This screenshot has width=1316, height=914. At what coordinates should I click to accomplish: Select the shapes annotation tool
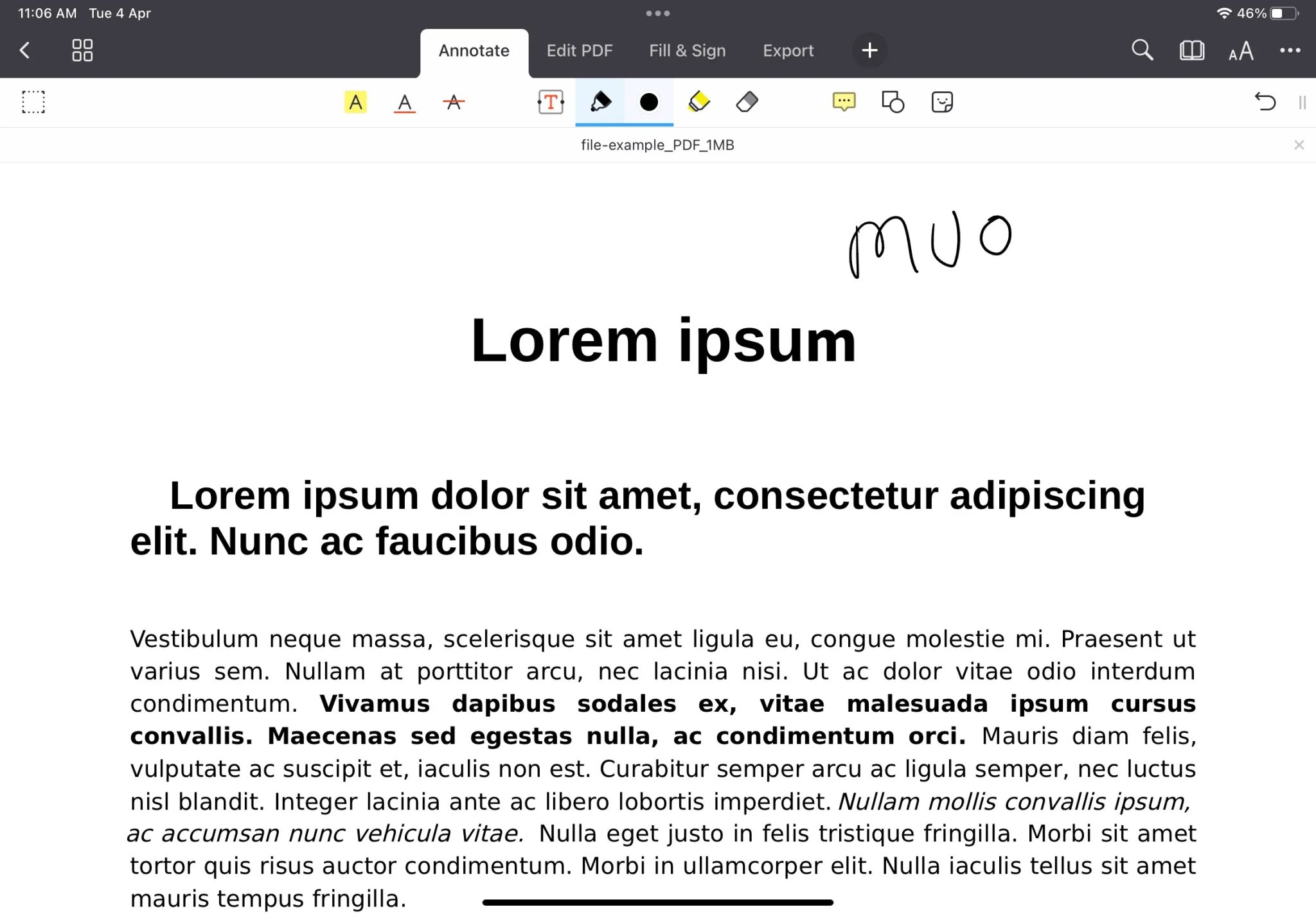pos(893,101)
